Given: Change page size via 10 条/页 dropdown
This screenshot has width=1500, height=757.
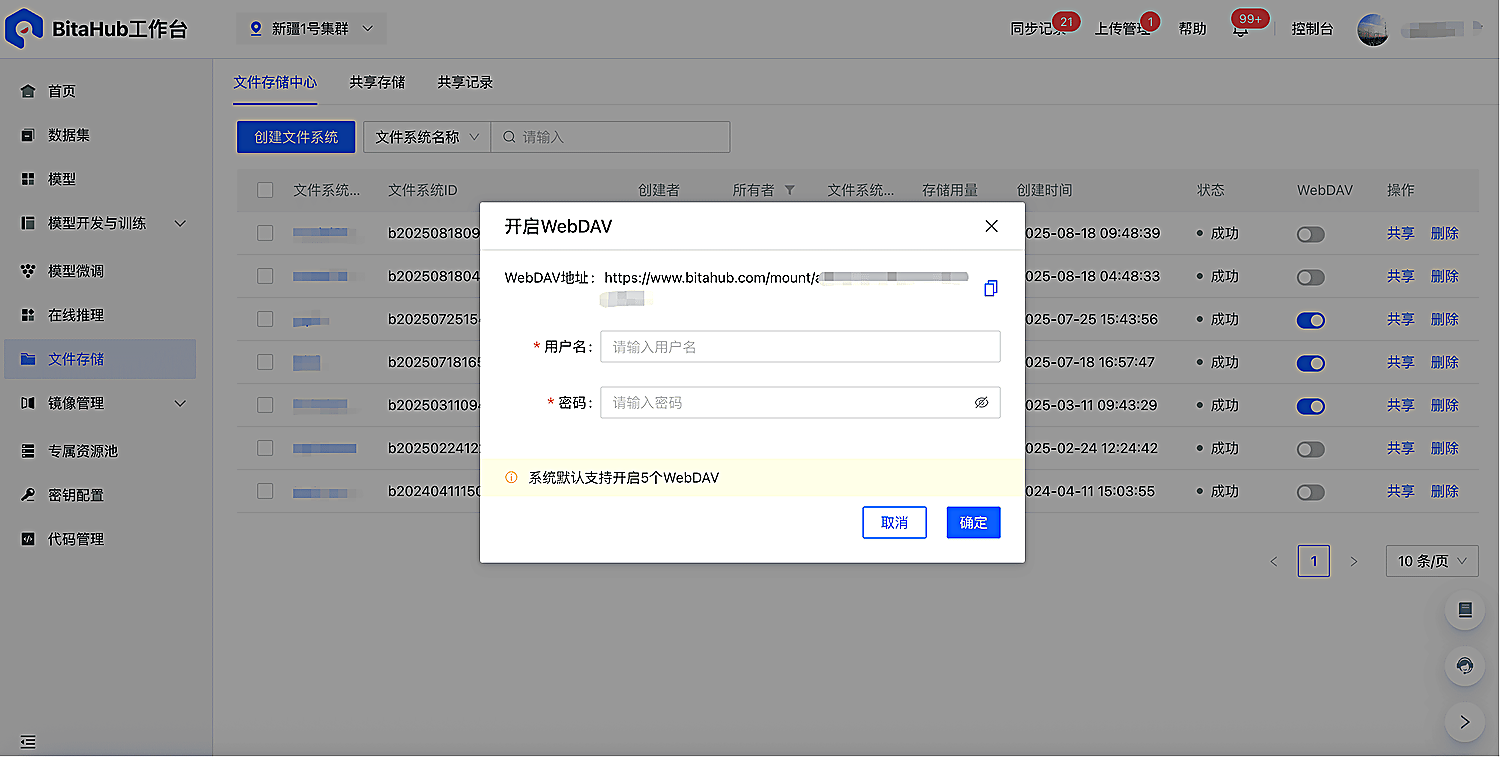Looking at the screenshot, I should (1432, 561).
